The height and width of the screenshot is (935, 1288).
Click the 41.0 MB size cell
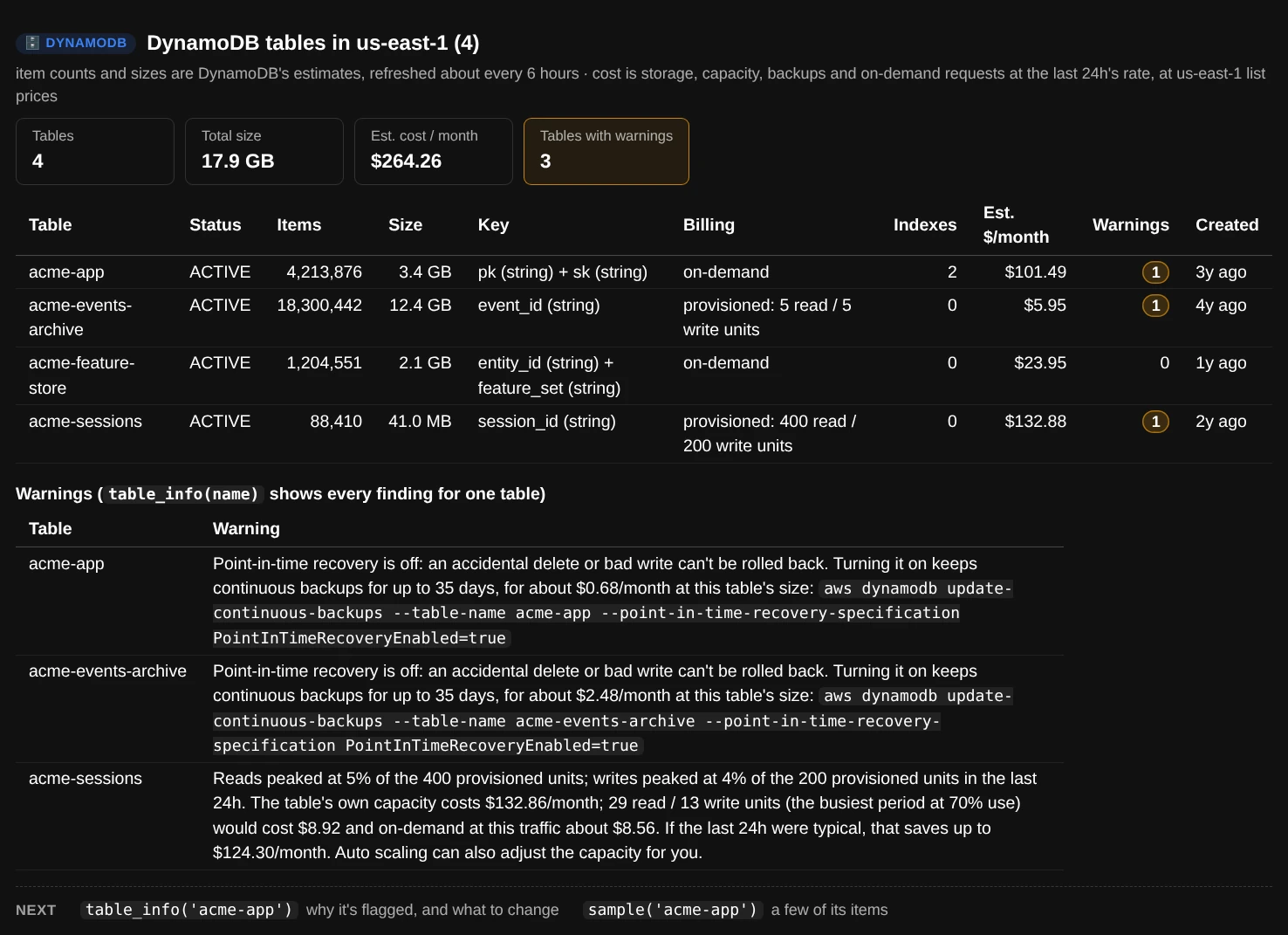click(420, 422)
